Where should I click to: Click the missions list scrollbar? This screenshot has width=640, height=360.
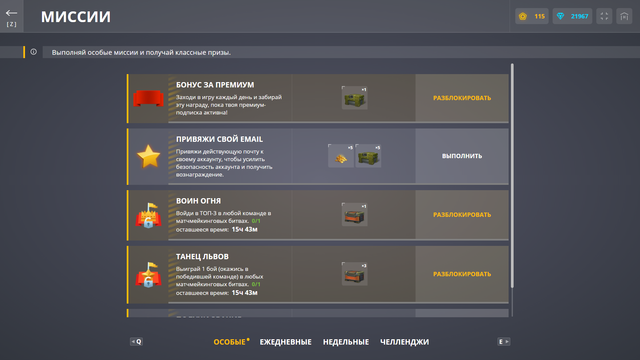coord(512,176)
